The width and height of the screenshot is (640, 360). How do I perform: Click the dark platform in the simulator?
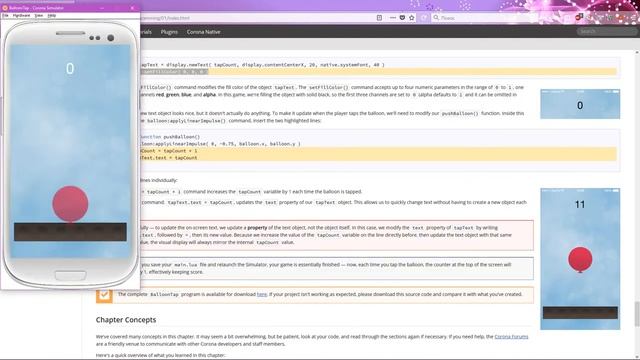(70, 232)
